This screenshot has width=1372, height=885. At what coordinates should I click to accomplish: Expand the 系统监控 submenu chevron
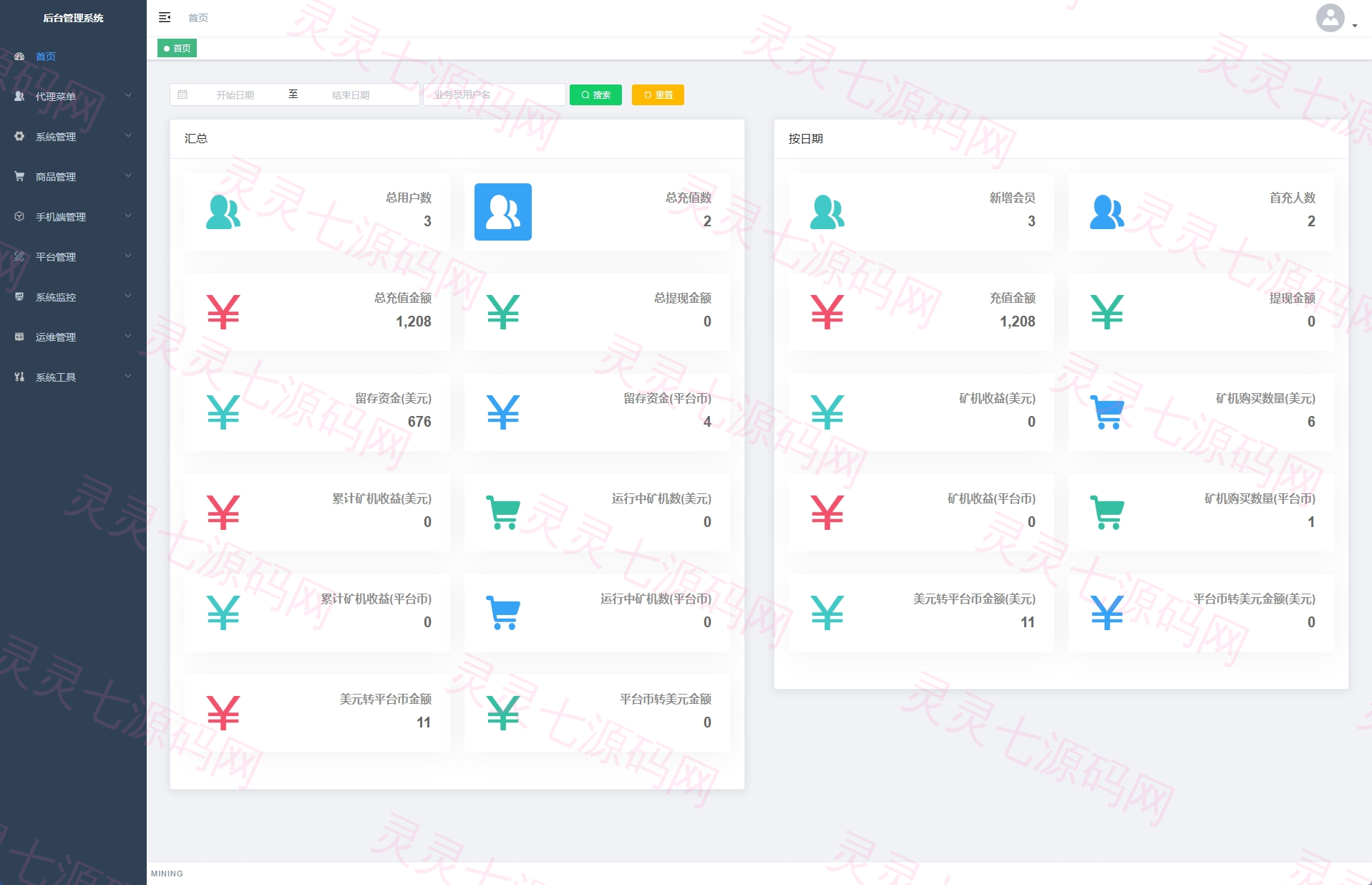128,296
